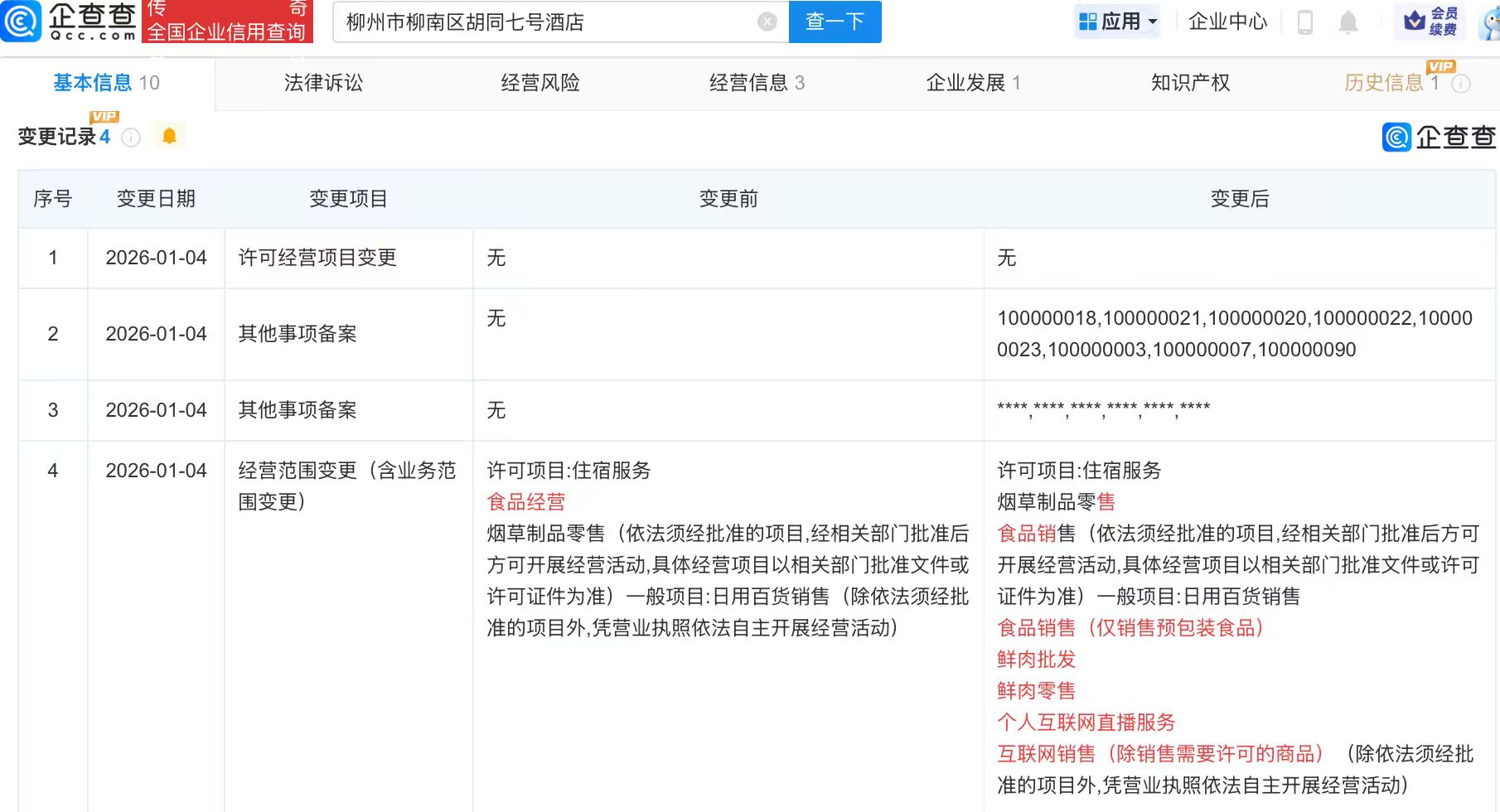Switch to the 法律诉讼 tab
The image size is (1500, 812).
[323, 83]
